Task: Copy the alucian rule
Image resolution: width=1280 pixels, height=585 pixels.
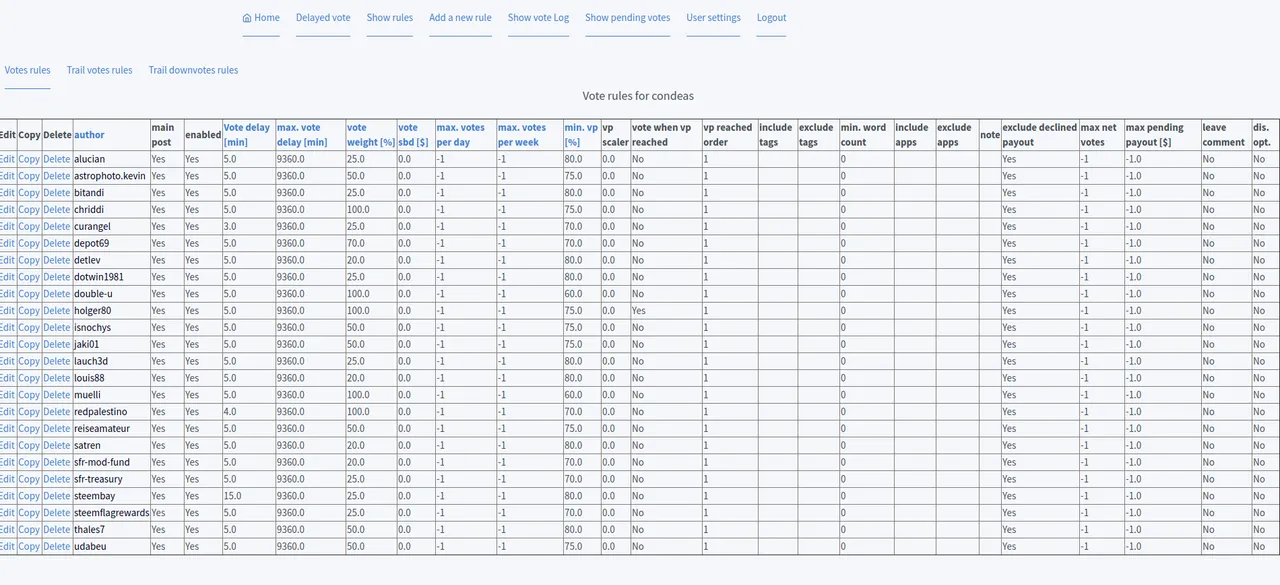Action: coord(29,159)
